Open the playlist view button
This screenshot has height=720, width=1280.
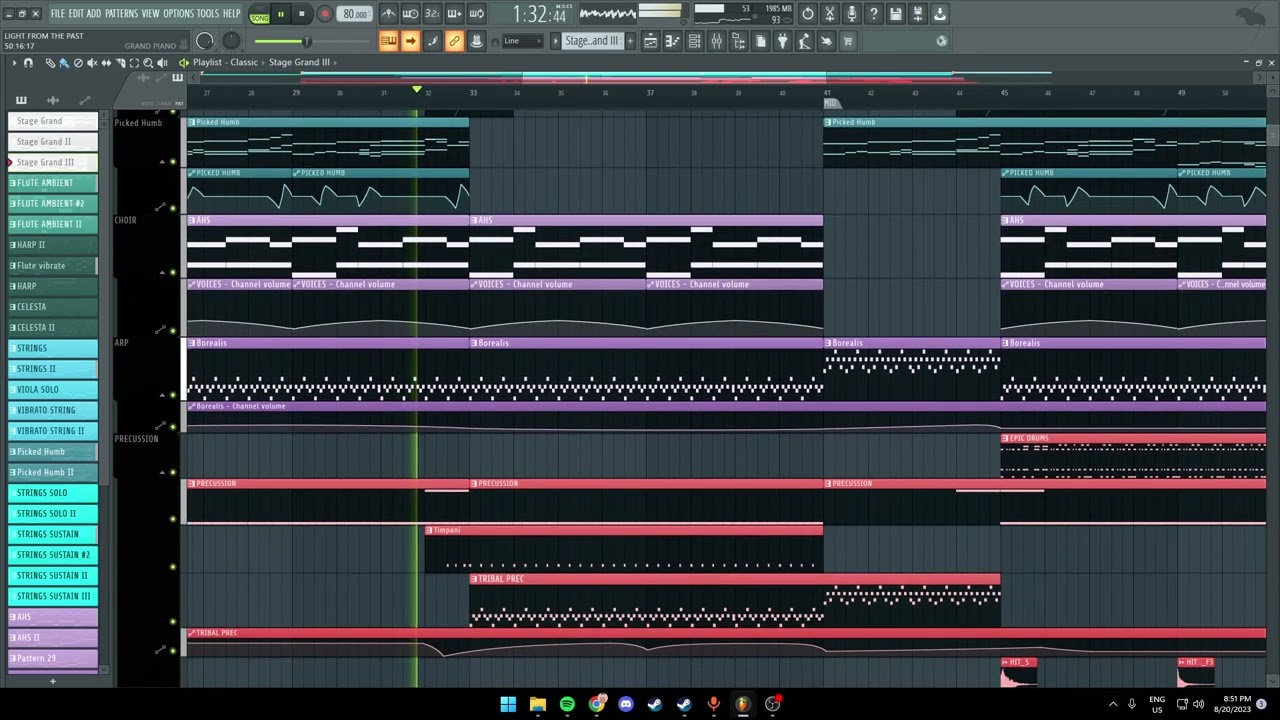pyautogui.click(x=650, y=41)
